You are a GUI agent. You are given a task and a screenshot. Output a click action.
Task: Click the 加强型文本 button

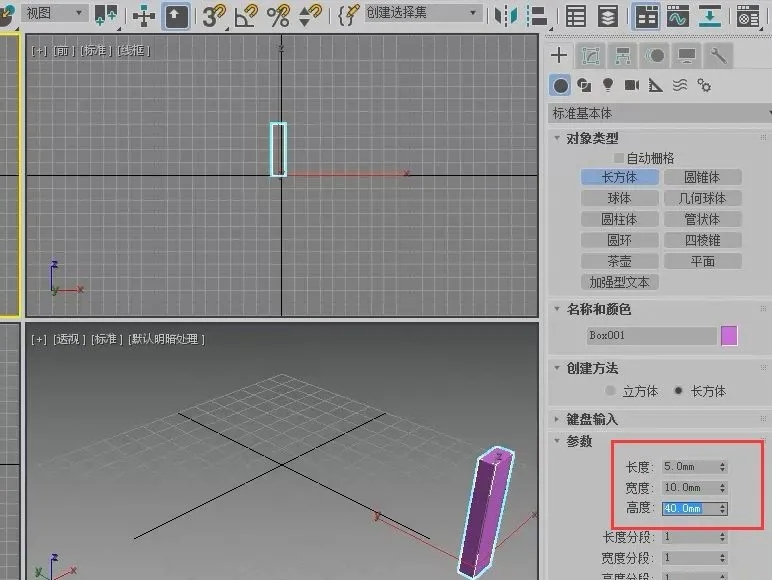(619, 282)
